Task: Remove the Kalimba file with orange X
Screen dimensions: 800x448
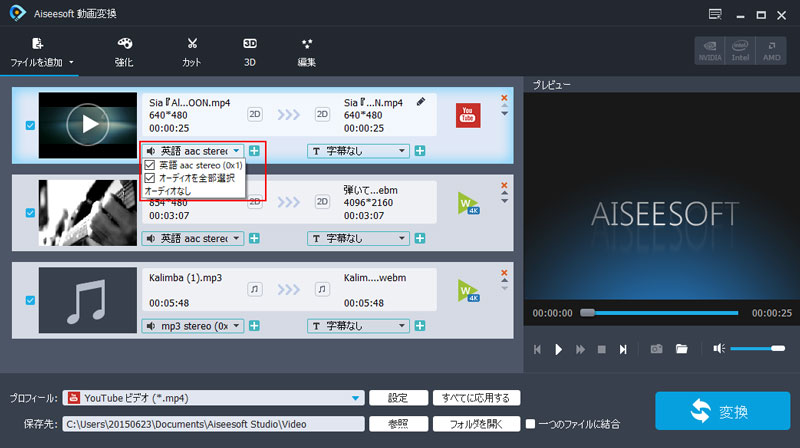Action: coord(504,272)
